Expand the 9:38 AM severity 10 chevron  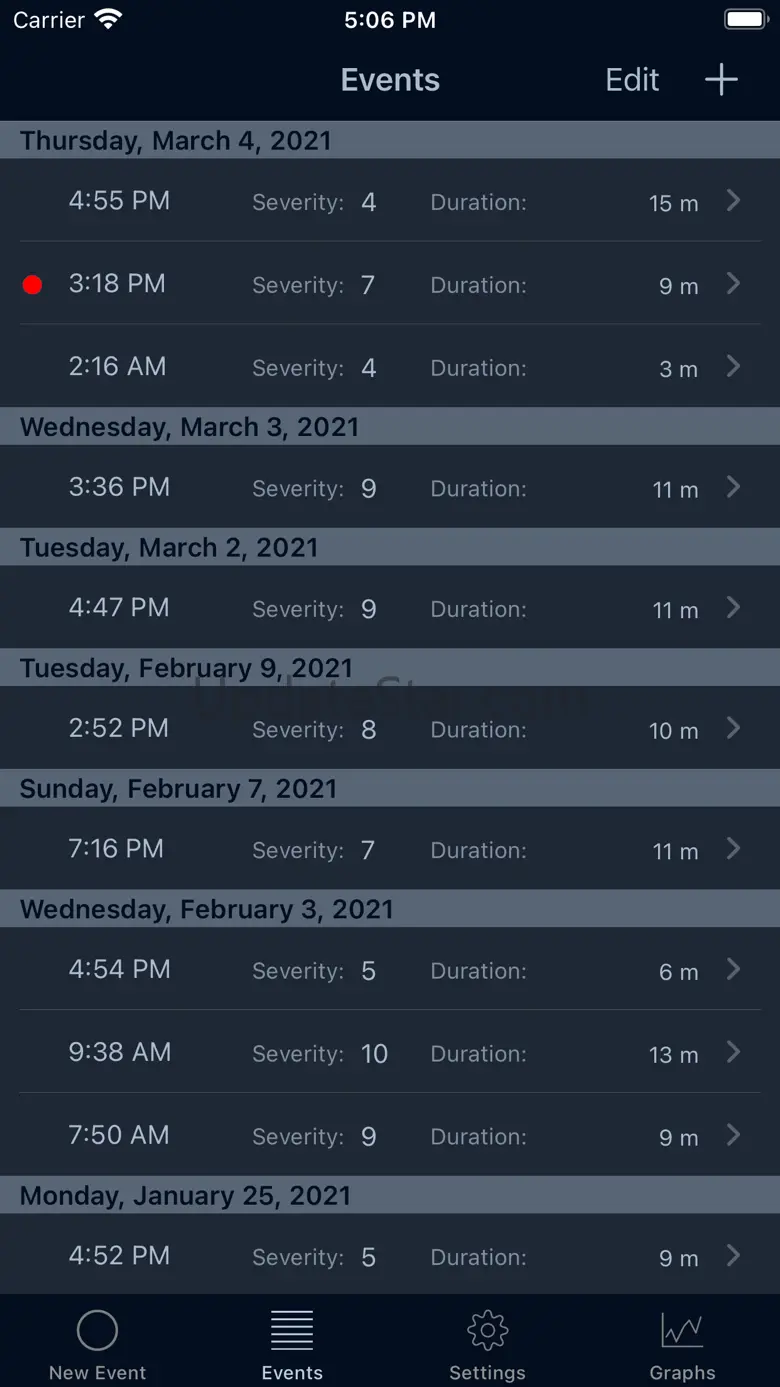click(733, 1052)
